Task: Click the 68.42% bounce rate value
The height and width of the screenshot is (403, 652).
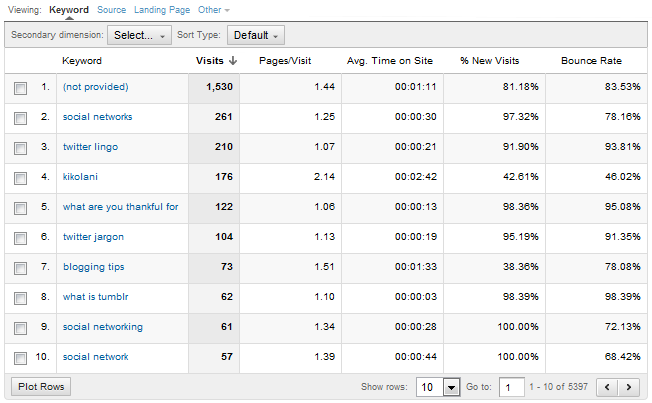Action: coord(622,357)
